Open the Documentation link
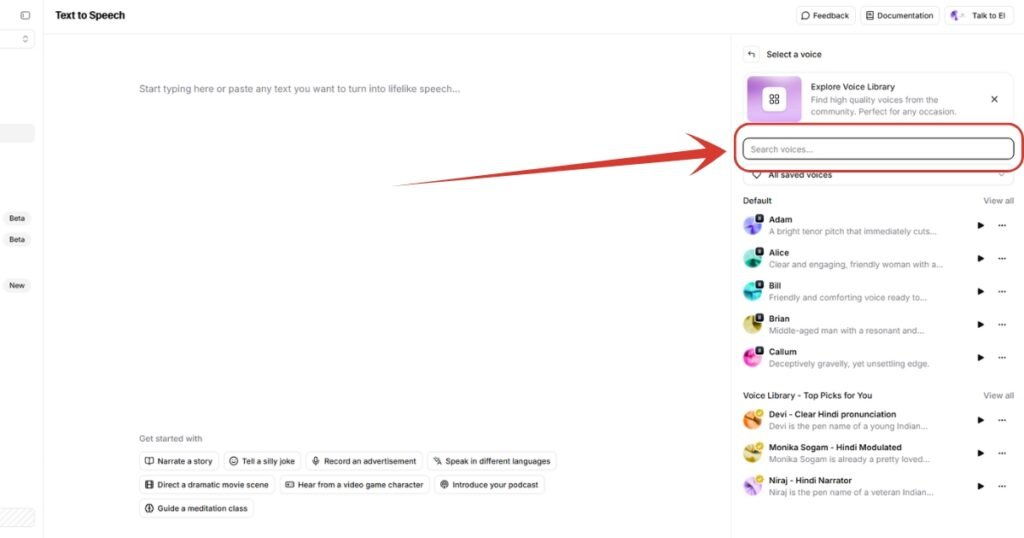 coord(899,16)
